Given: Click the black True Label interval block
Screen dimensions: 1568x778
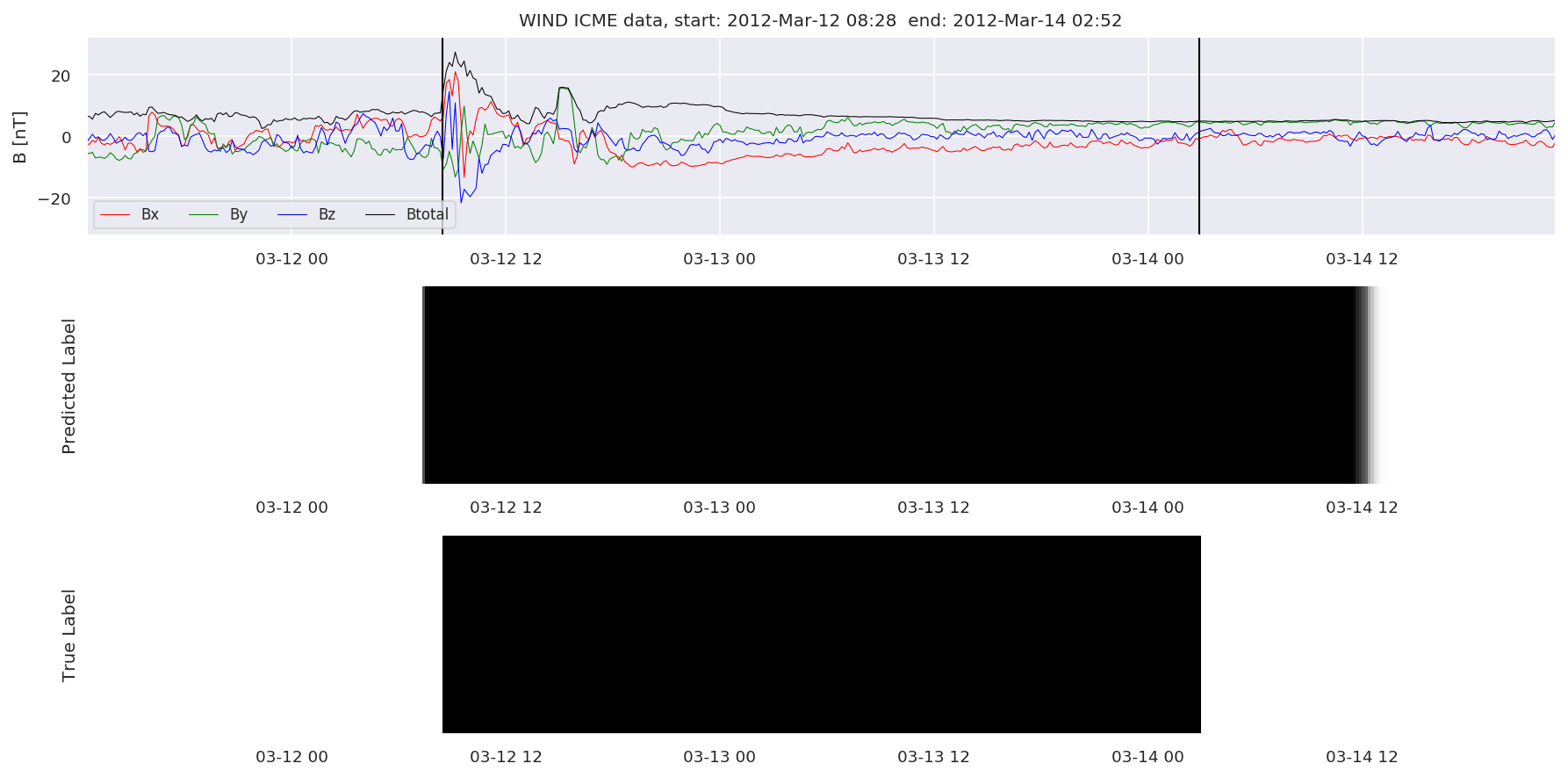Looking at the screenshot, I should click(x=822, y=634).
